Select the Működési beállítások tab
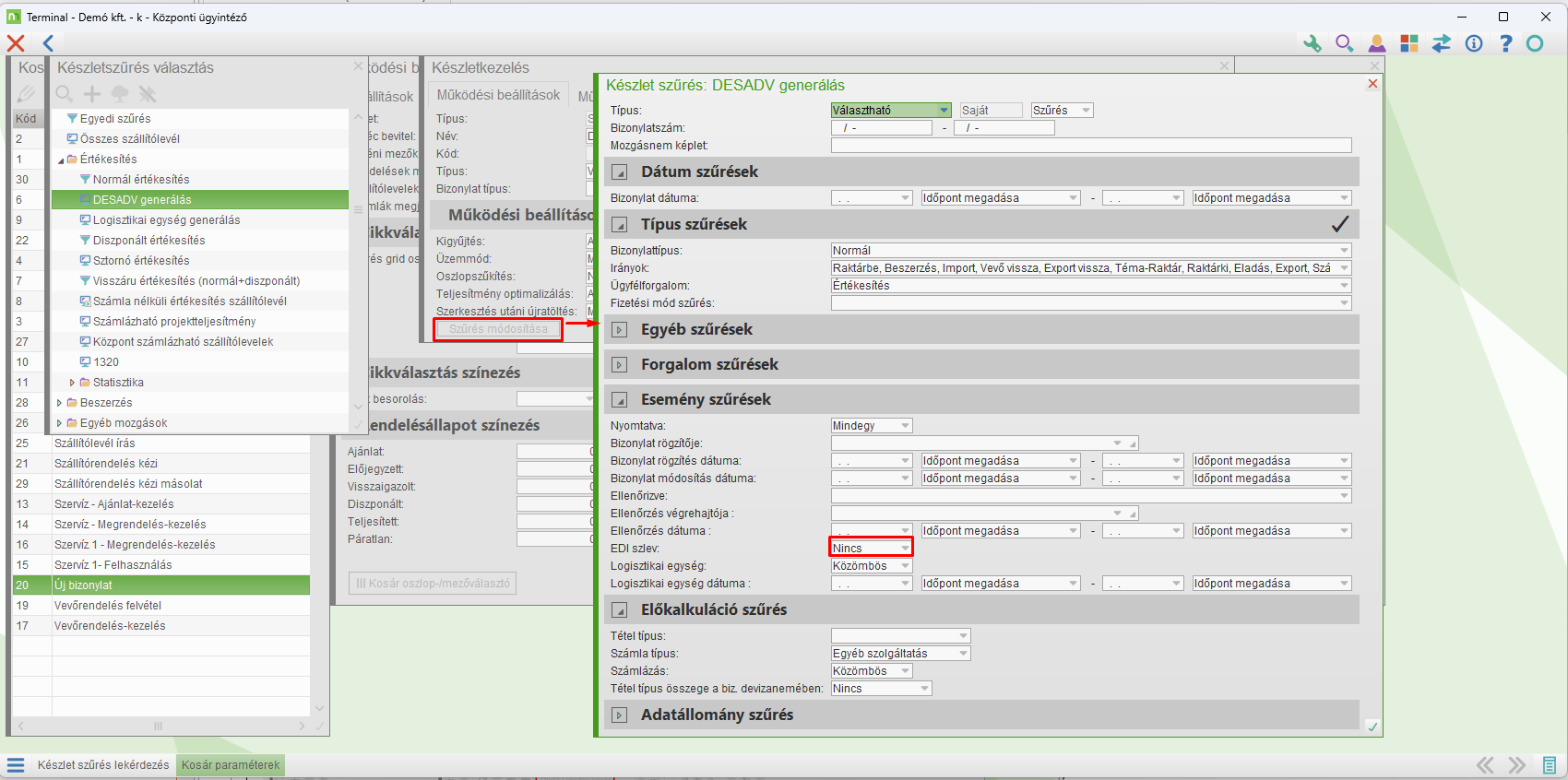This screenshot has width=1568, height=780. 498,95
